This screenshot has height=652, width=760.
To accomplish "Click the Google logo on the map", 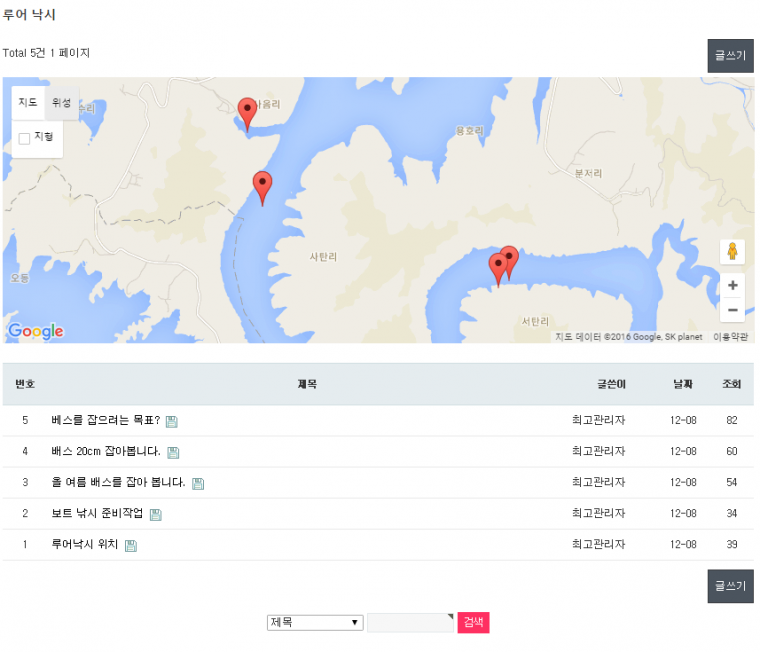I will pyautogui.click(x=36, y=331).
